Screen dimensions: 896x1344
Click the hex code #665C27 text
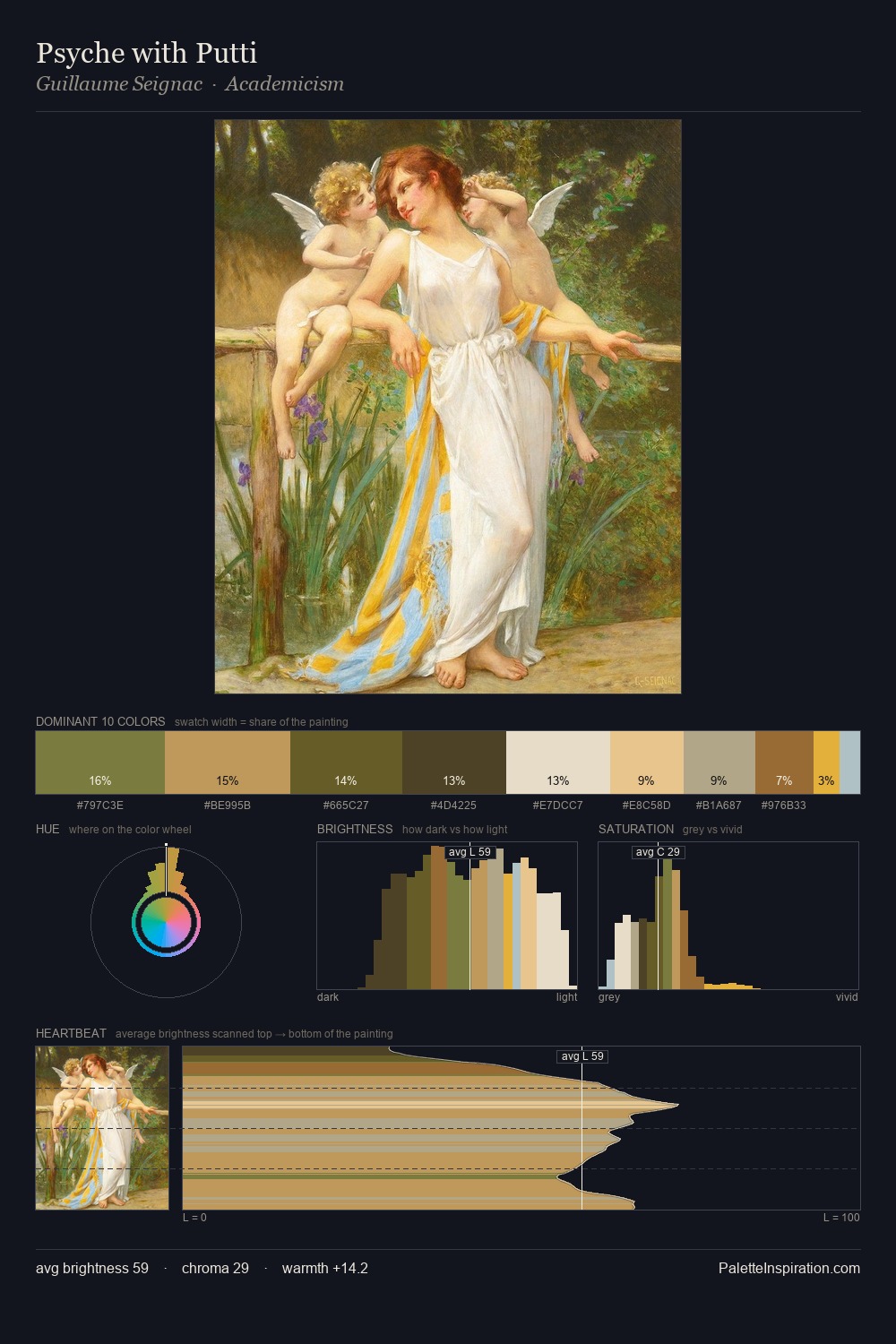coord(346,805)
